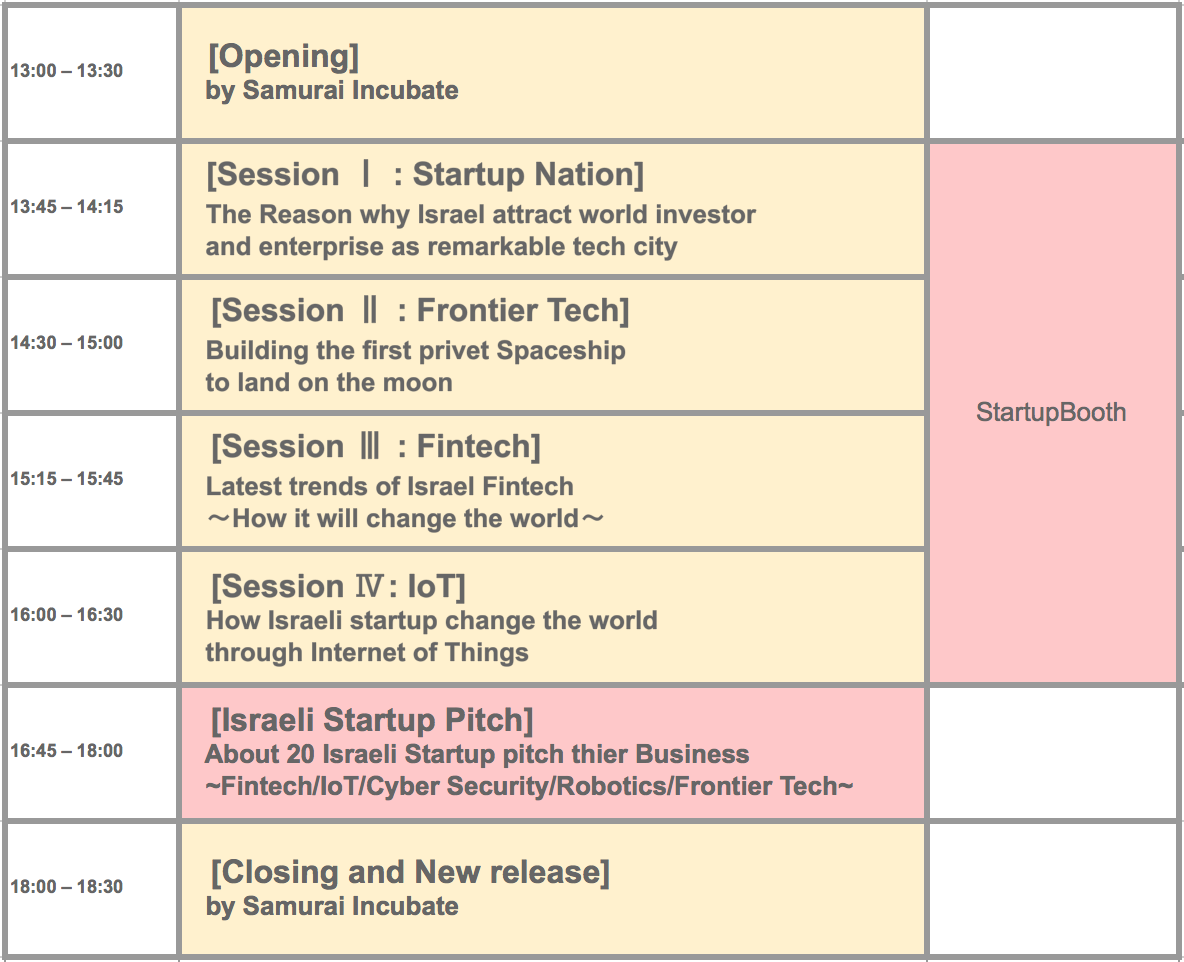Click the 16:00 – 16:30 time cell
This screenshot has width=1184, height=962.
click(66, 615)
